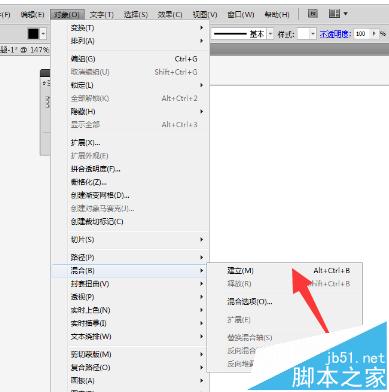Open the 窗口(W) menu
The width and height of the screenshot is (389, 392).
(241, 15)
